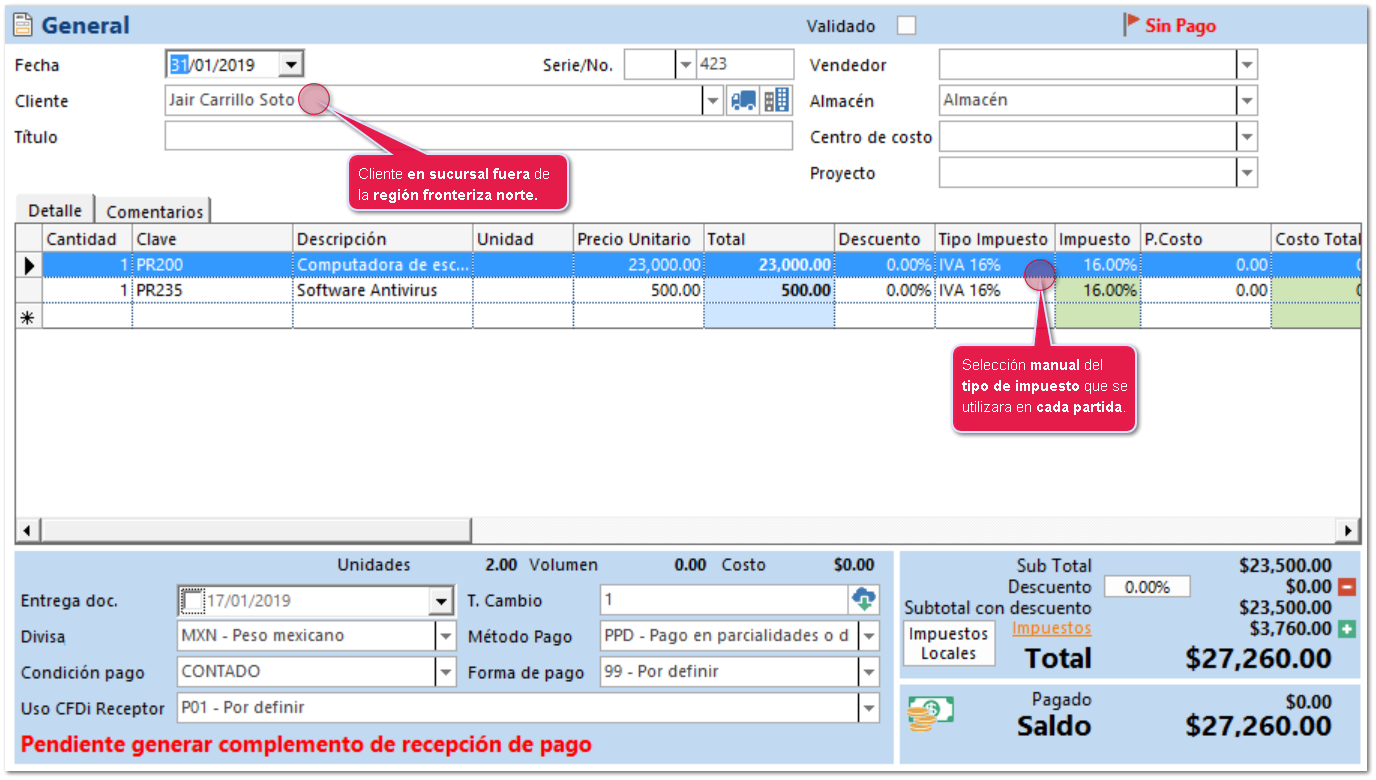Click the Cantidad cell of PR235 row

pyautogui.click(x=88, y=290)
